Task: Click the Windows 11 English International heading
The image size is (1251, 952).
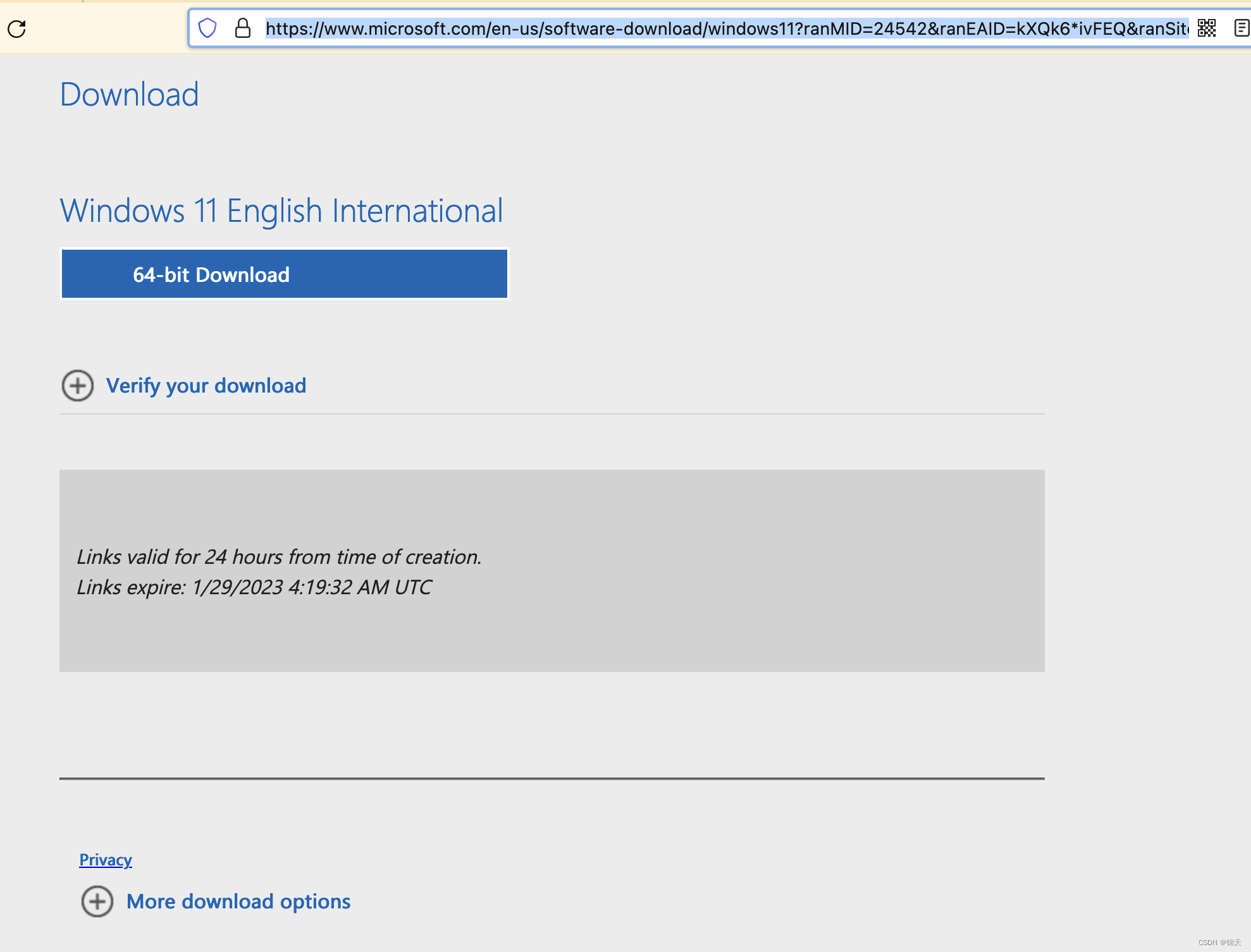Action: click(281, 211)
